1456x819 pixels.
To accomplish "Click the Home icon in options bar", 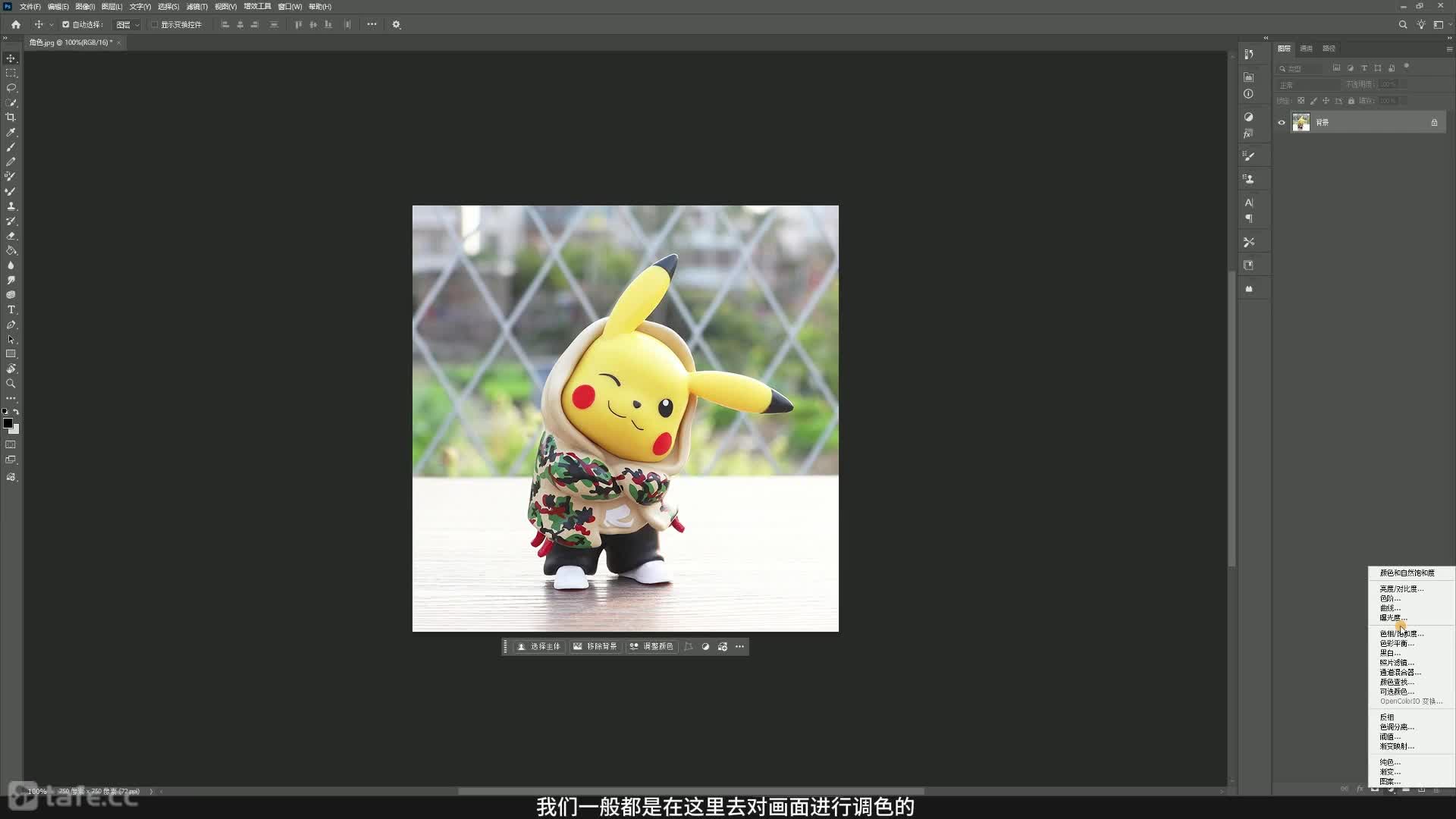I will (16, 24).
